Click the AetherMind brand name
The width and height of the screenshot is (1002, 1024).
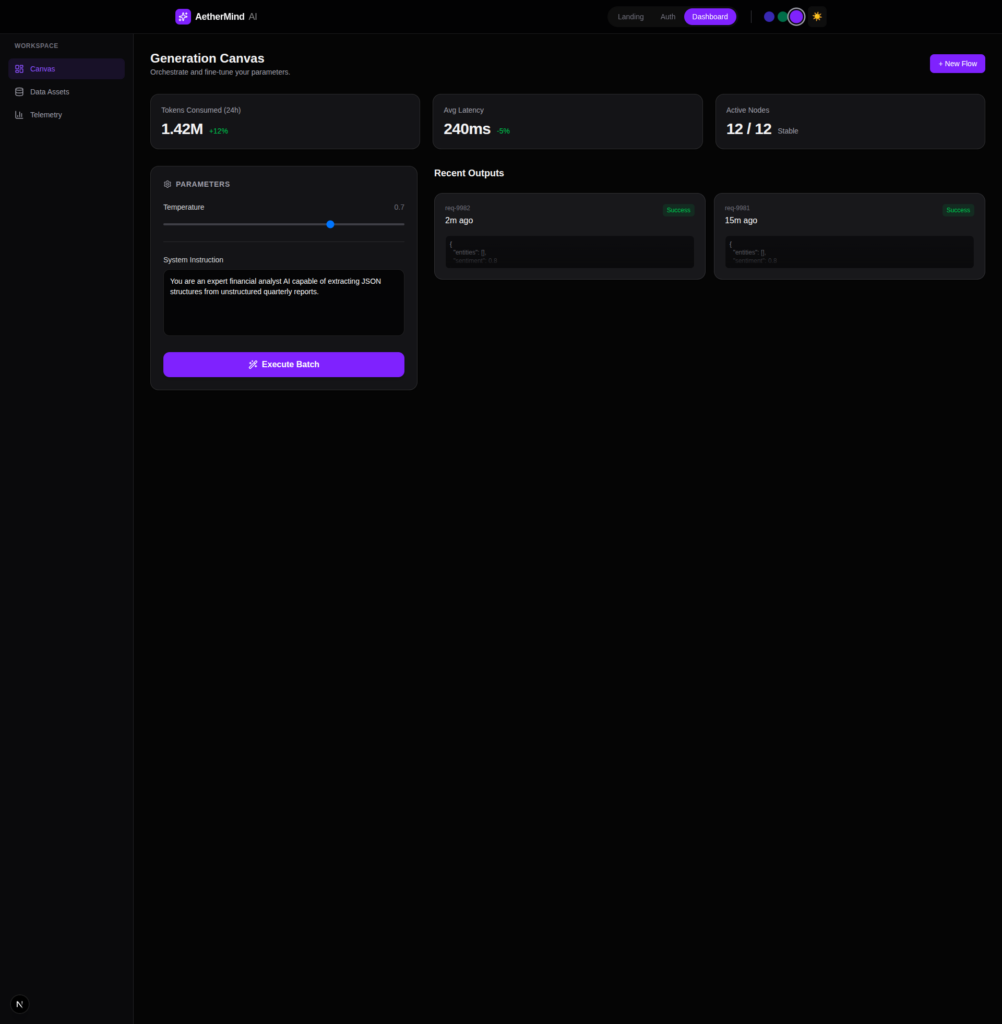(x=219, y=16)
